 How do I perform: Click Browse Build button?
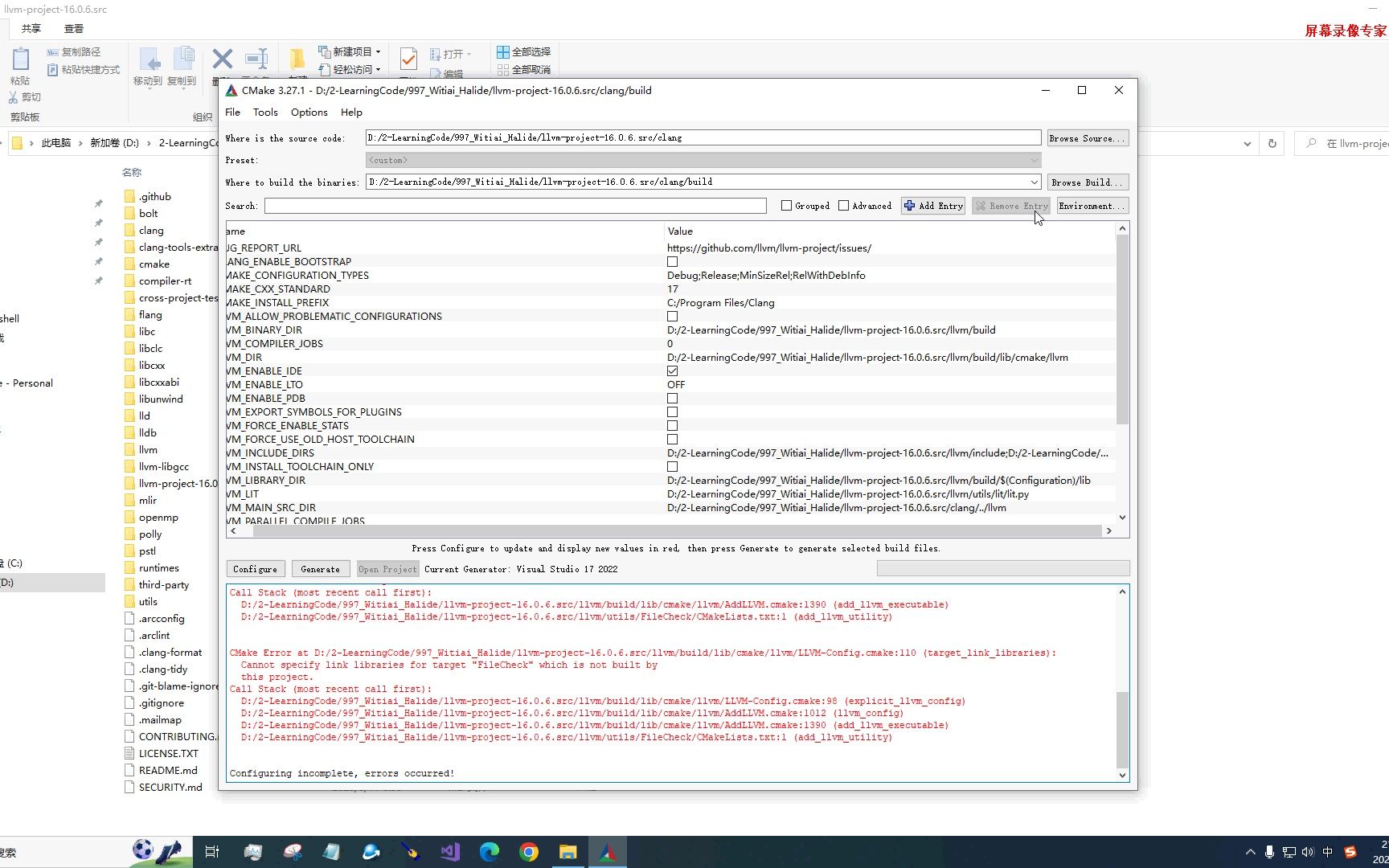tap(1088, 182)
